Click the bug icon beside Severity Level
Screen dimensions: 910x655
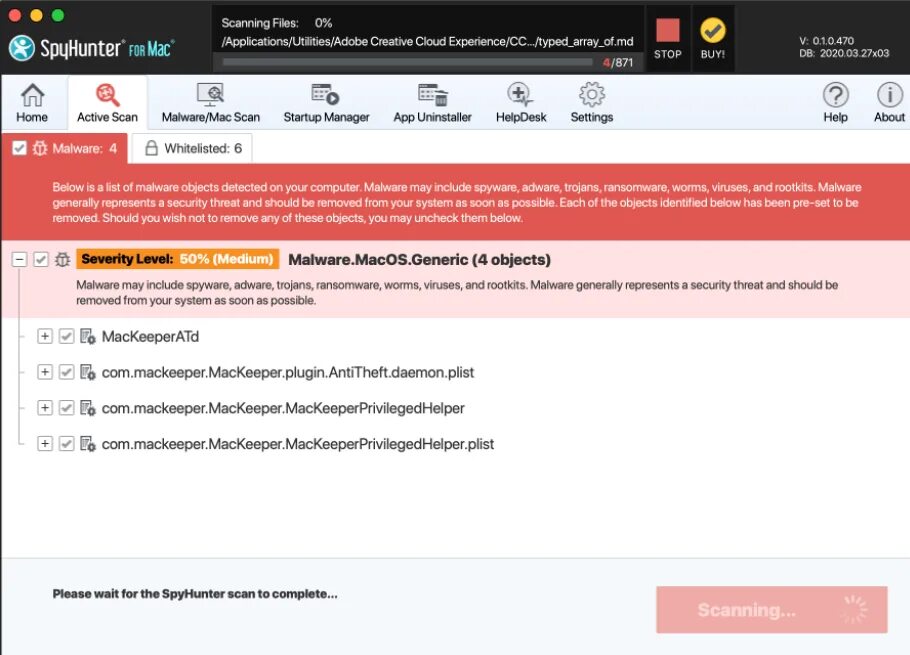coord(62,259)
